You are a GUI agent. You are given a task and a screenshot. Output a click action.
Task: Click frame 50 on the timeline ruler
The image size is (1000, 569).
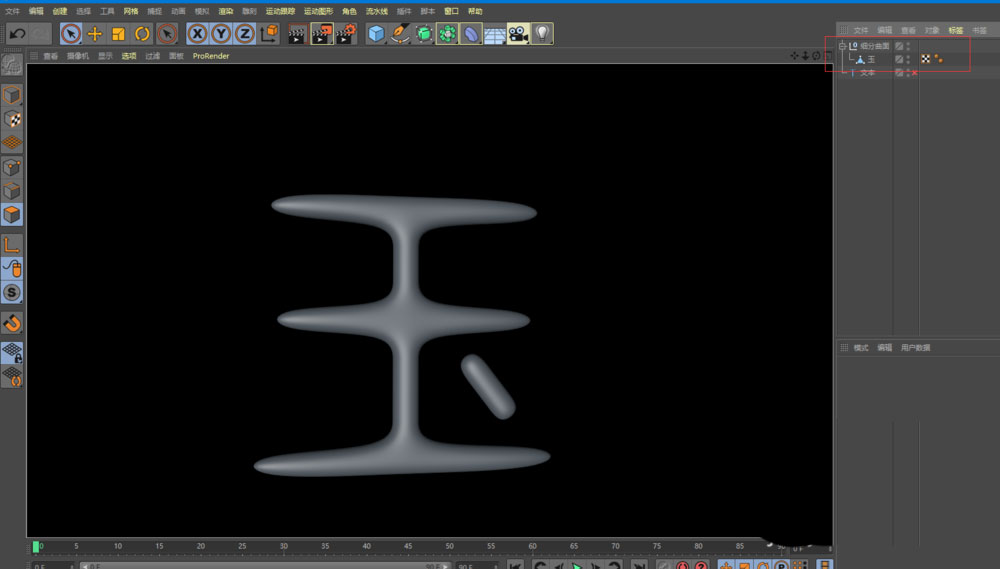tap(450, 546)
